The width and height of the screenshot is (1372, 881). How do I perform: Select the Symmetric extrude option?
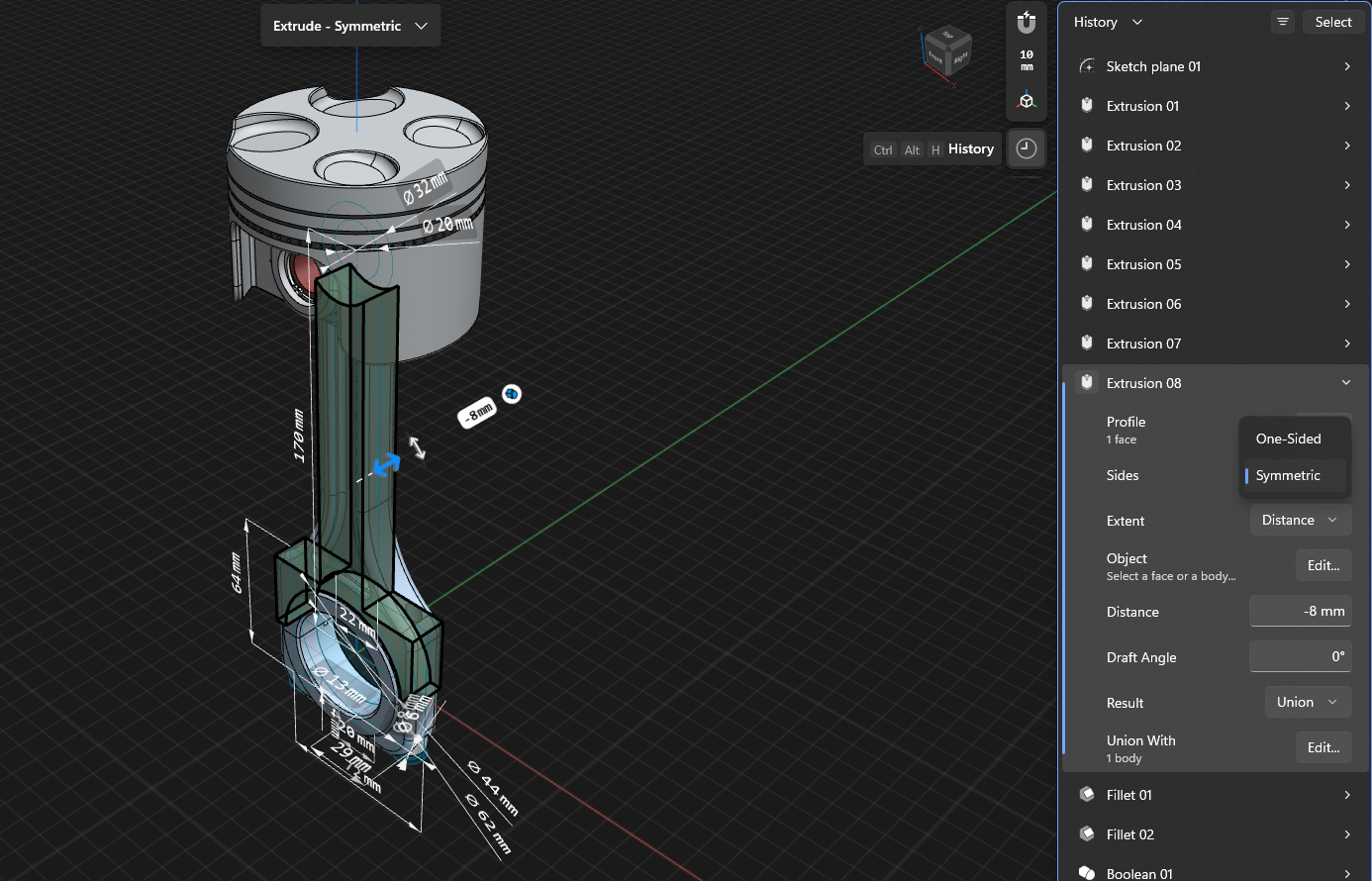[1289, 475]
